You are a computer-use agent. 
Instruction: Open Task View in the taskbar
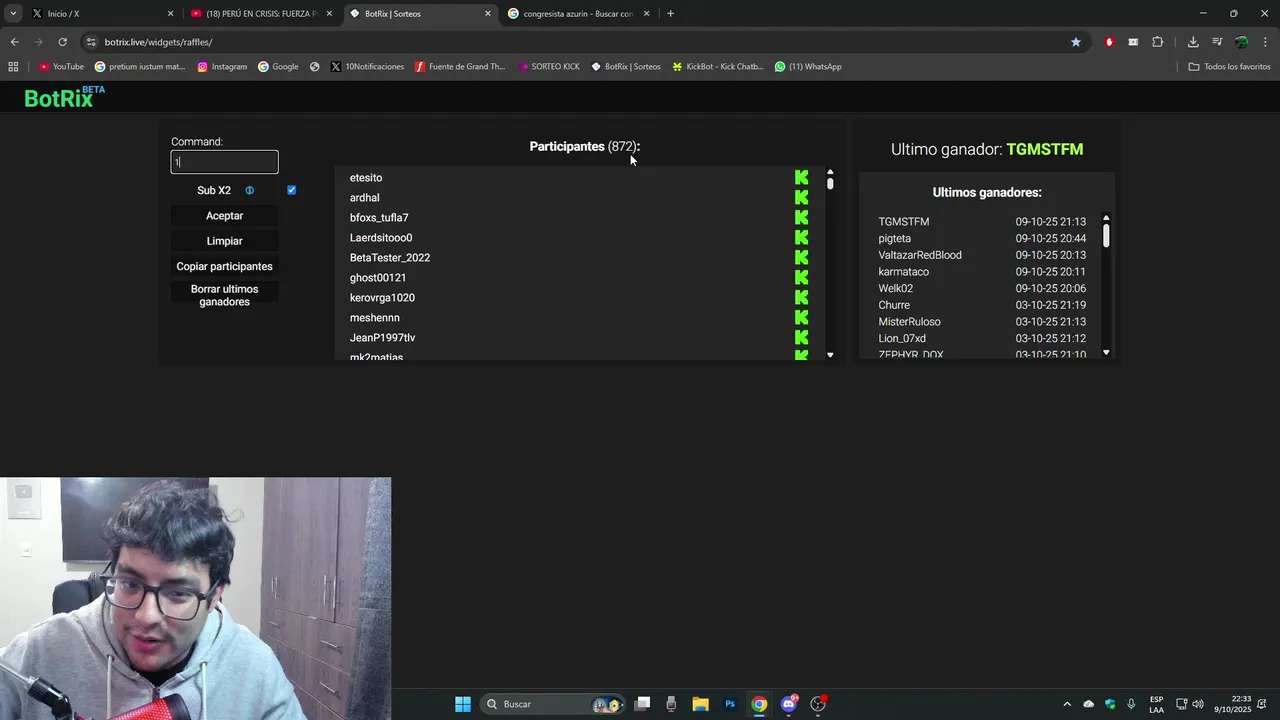pyautogui.click(x=642, y=704)
